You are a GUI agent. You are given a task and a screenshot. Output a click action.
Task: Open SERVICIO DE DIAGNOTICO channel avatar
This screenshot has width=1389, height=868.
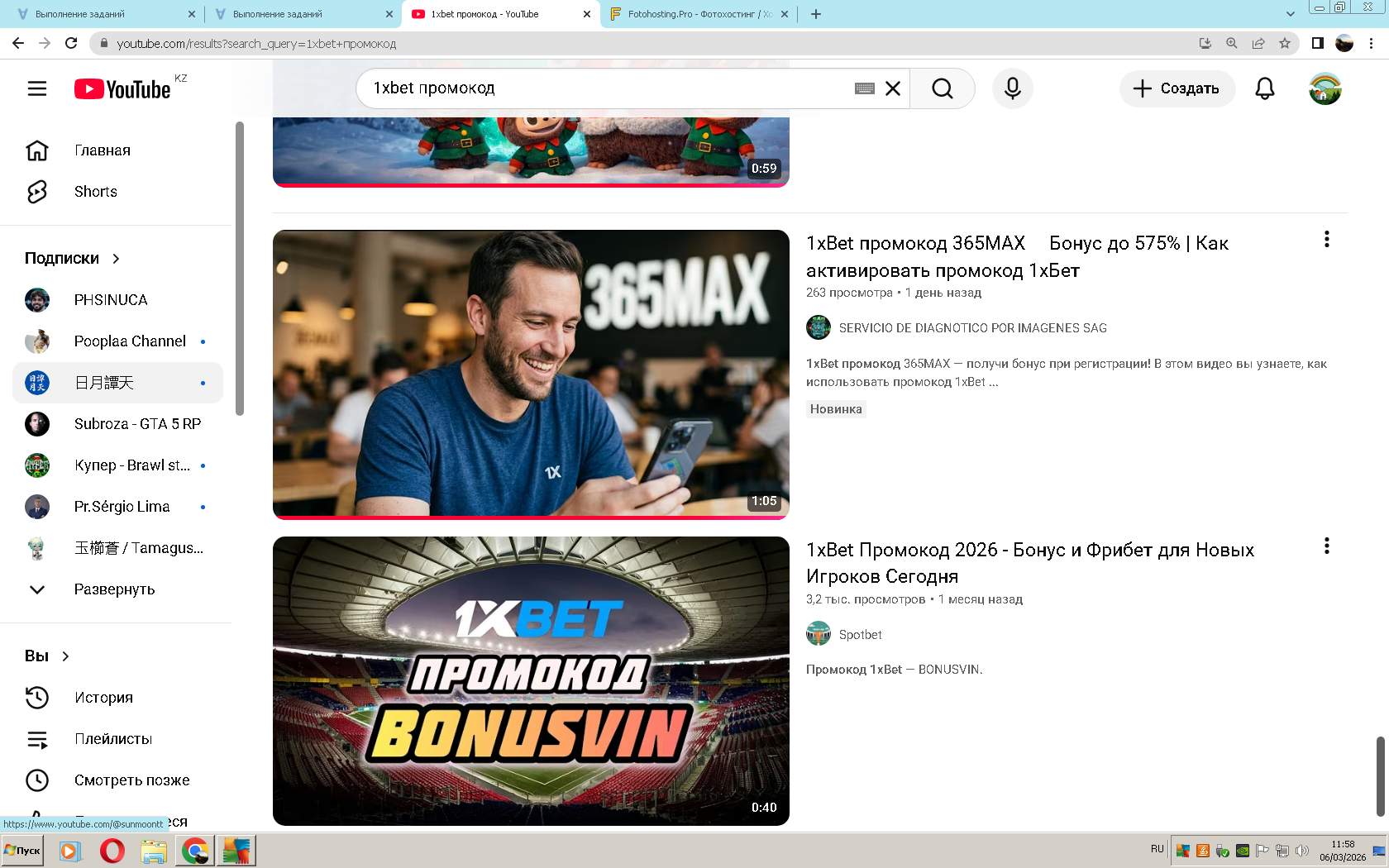(x=819, y=327)
